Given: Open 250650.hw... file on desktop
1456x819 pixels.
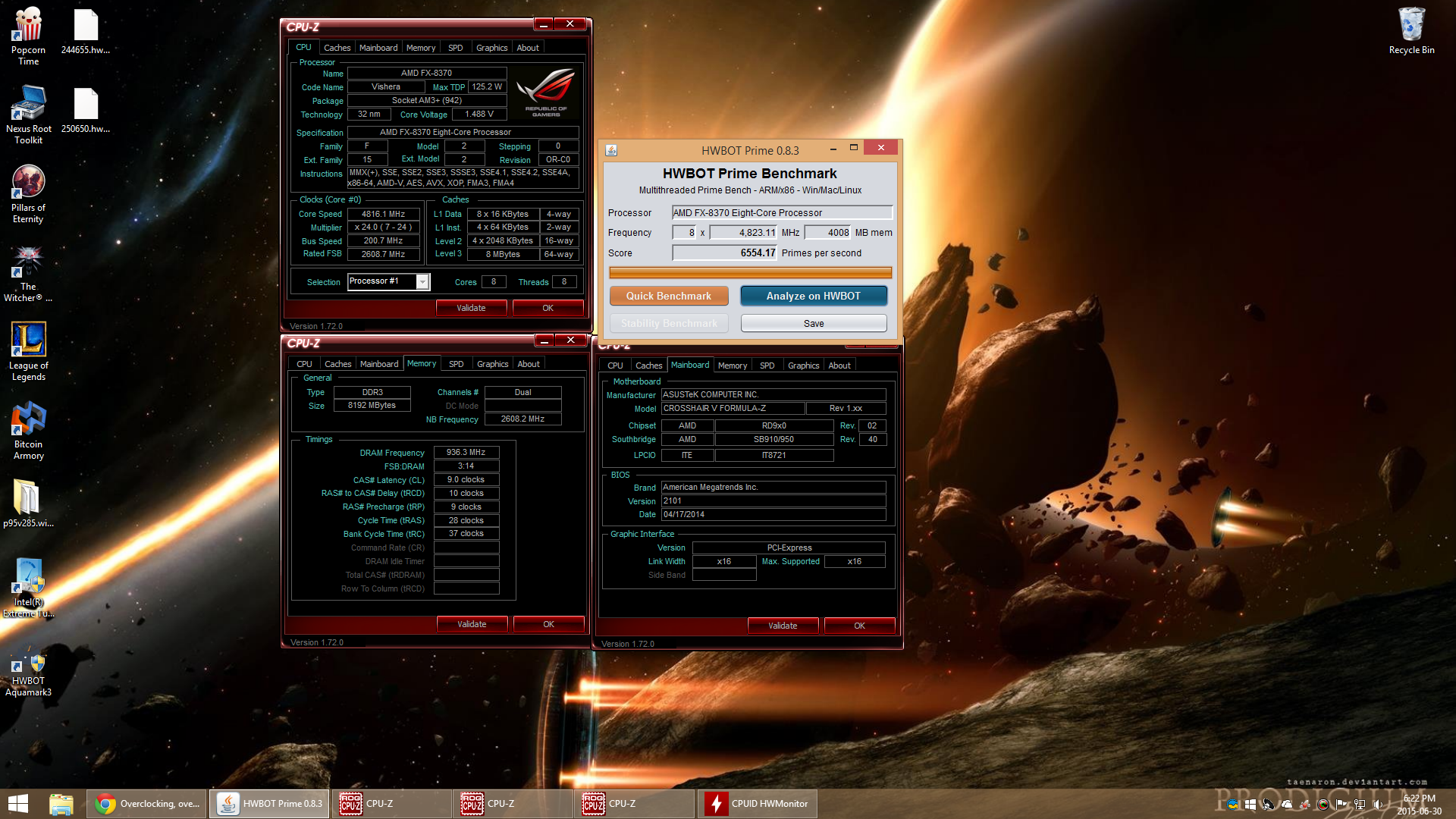Looking at the screenshot, I should pos(86,111).
